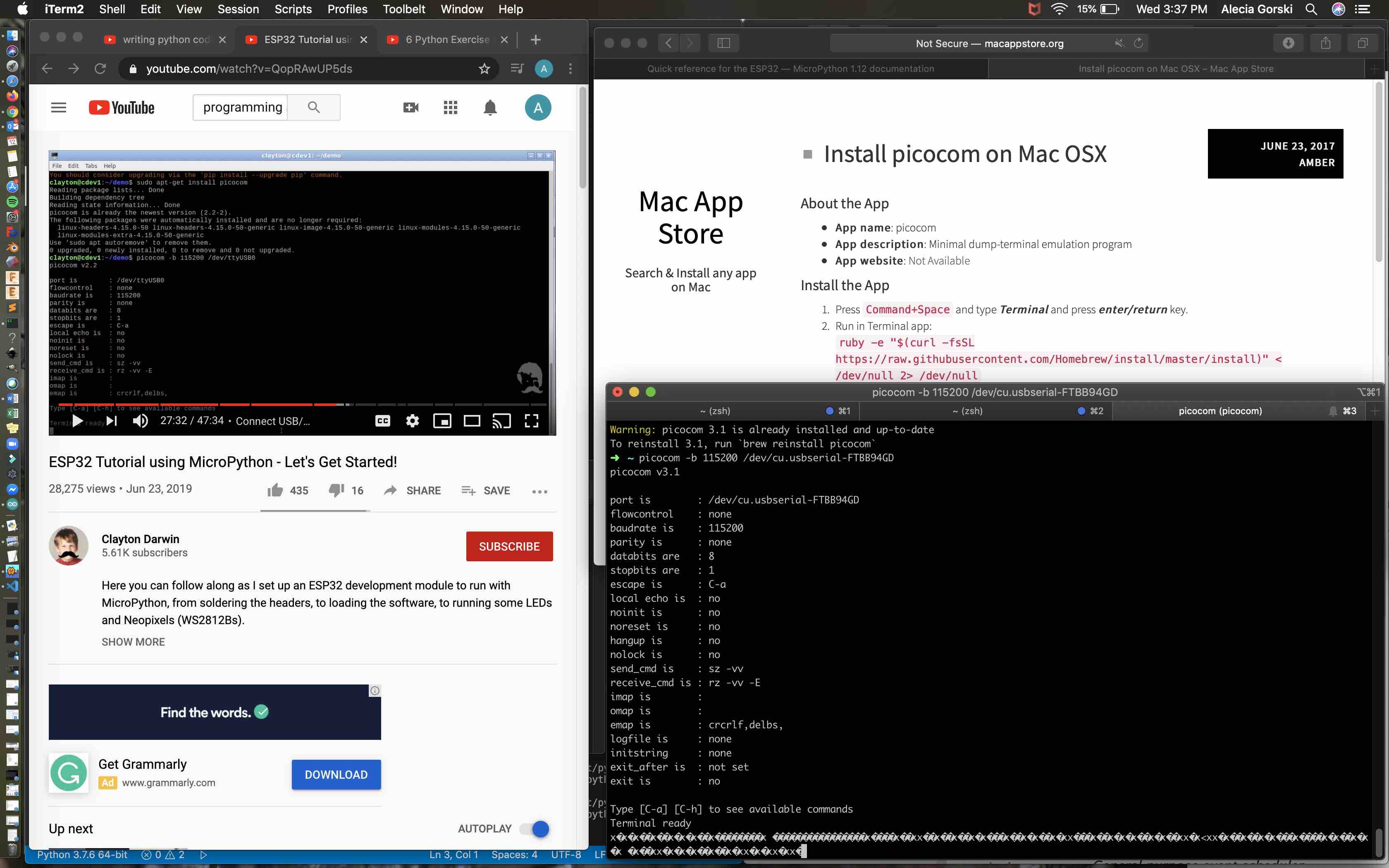Toggle Safari sidebar button

[723, 43]
